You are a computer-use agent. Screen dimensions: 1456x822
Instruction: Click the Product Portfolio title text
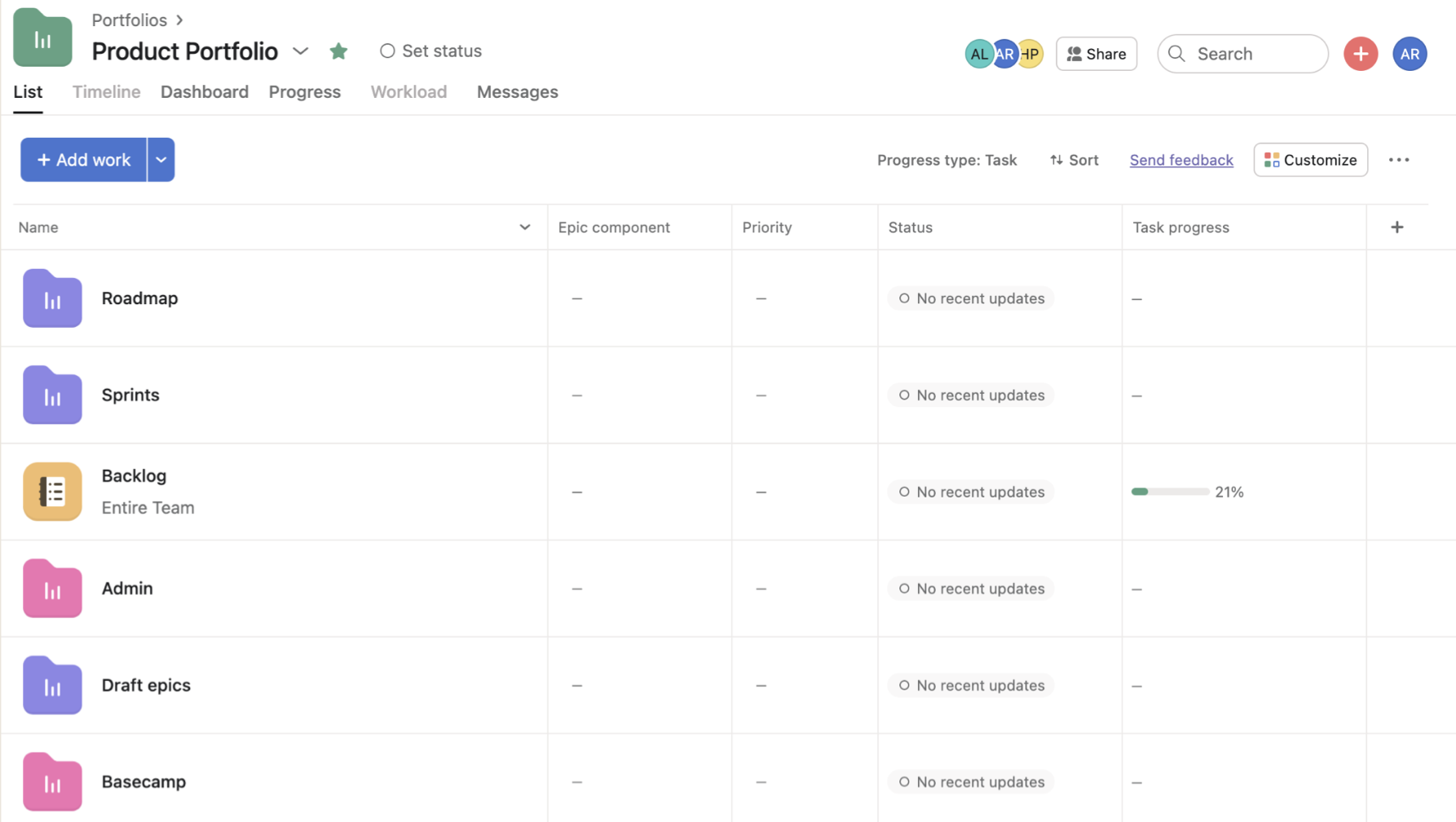tap(184, 51)
